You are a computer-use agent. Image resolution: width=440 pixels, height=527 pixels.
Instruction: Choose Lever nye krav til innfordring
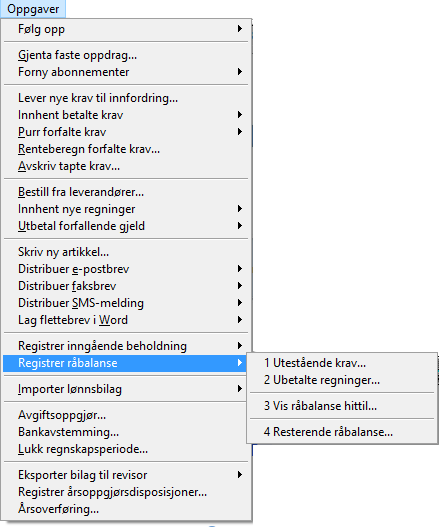point(126,98)
